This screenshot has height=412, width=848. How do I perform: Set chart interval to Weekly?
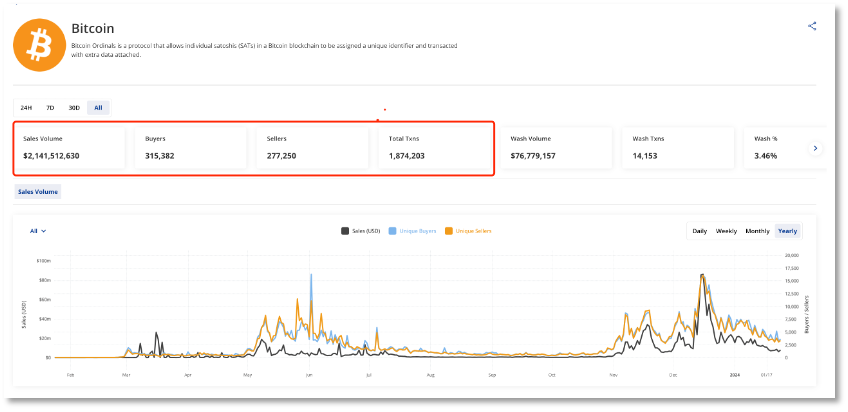click(x=727, y=231)
